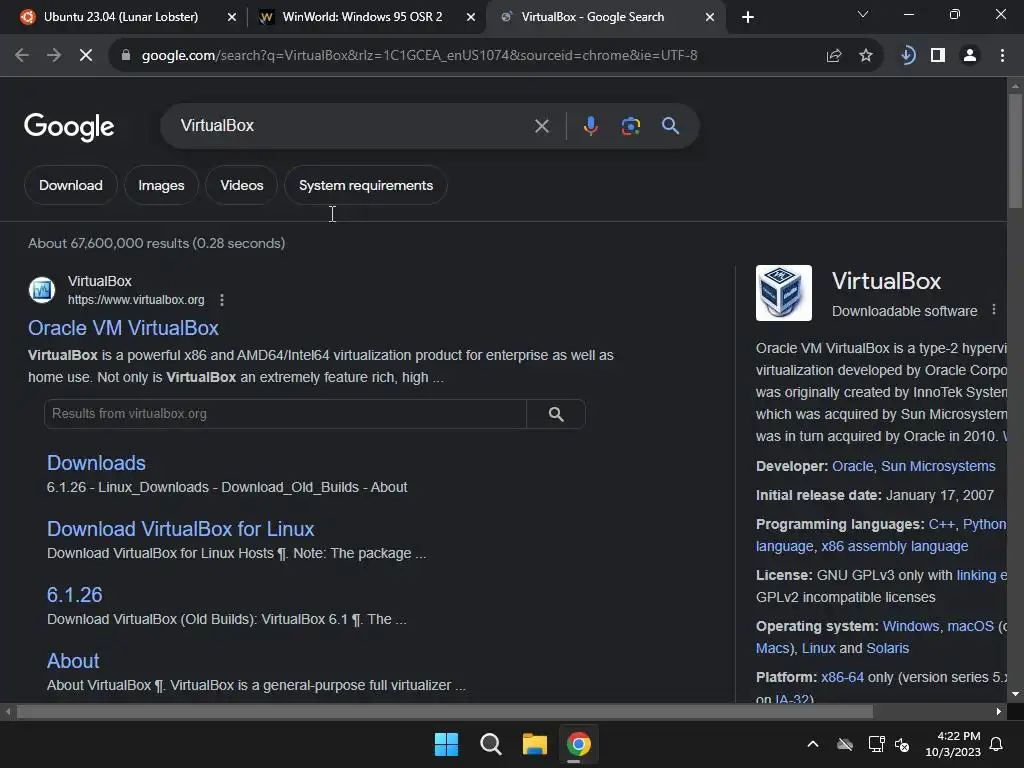Open more options in VirtualBox knowledge panel
The height and width of the screenshot is (768, 1024).
click(x=994, y=310)
